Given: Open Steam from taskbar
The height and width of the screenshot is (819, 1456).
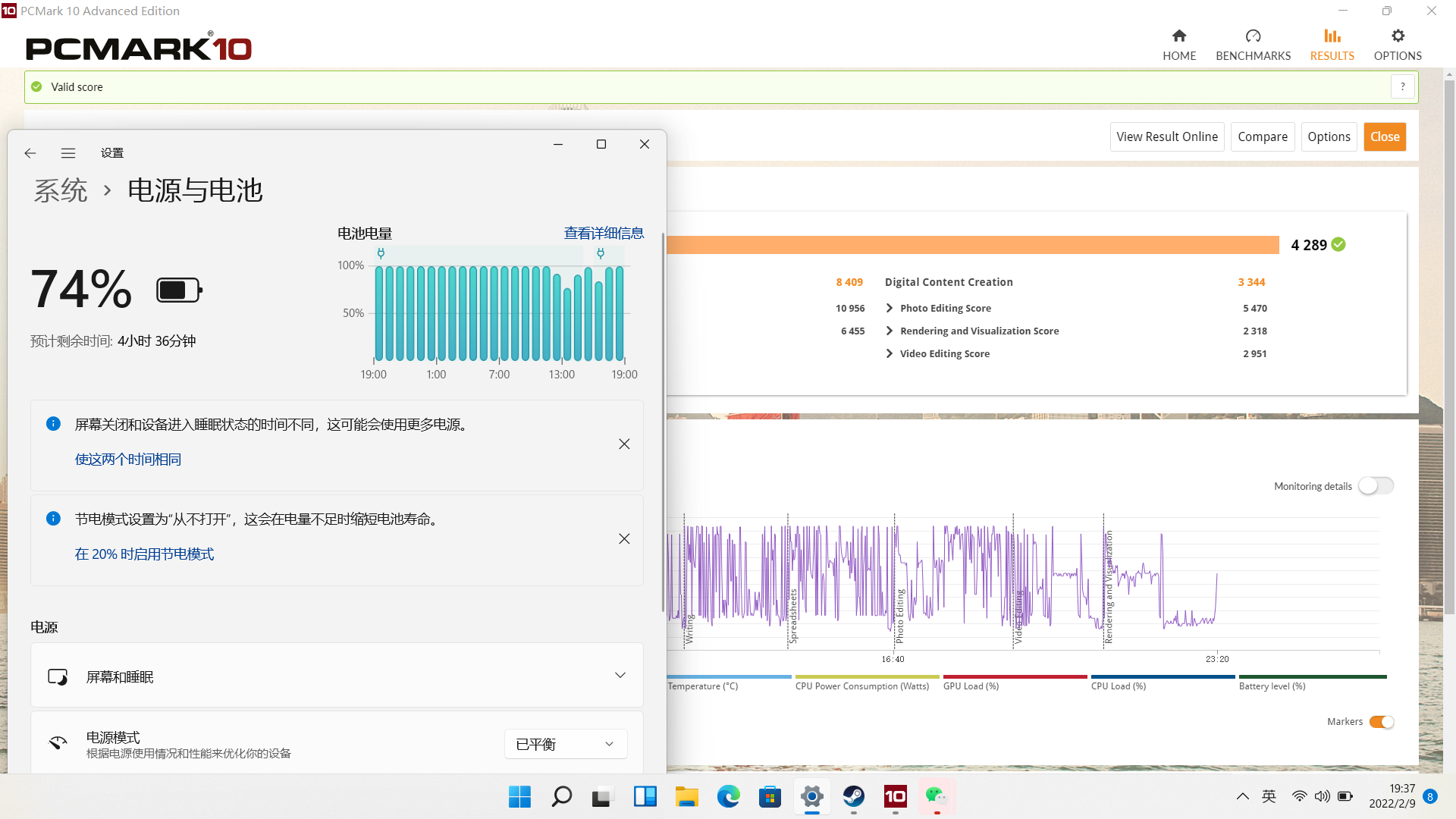Looking at the screenshot, I should [x=853, y=796].
